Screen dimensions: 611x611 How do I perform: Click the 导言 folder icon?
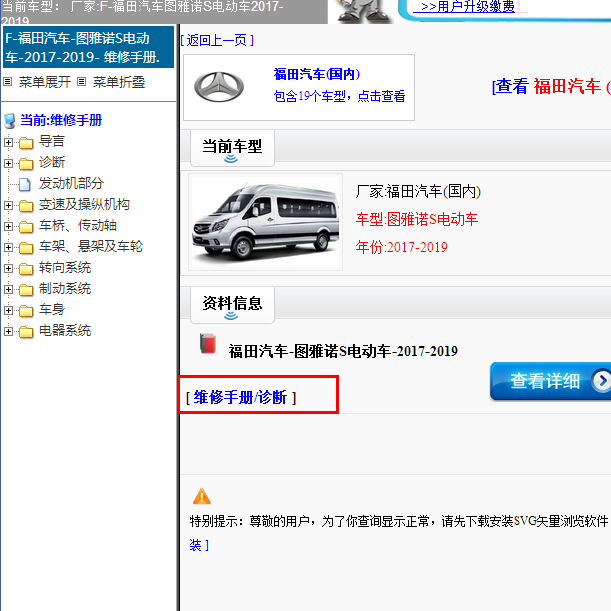point(26,143)
